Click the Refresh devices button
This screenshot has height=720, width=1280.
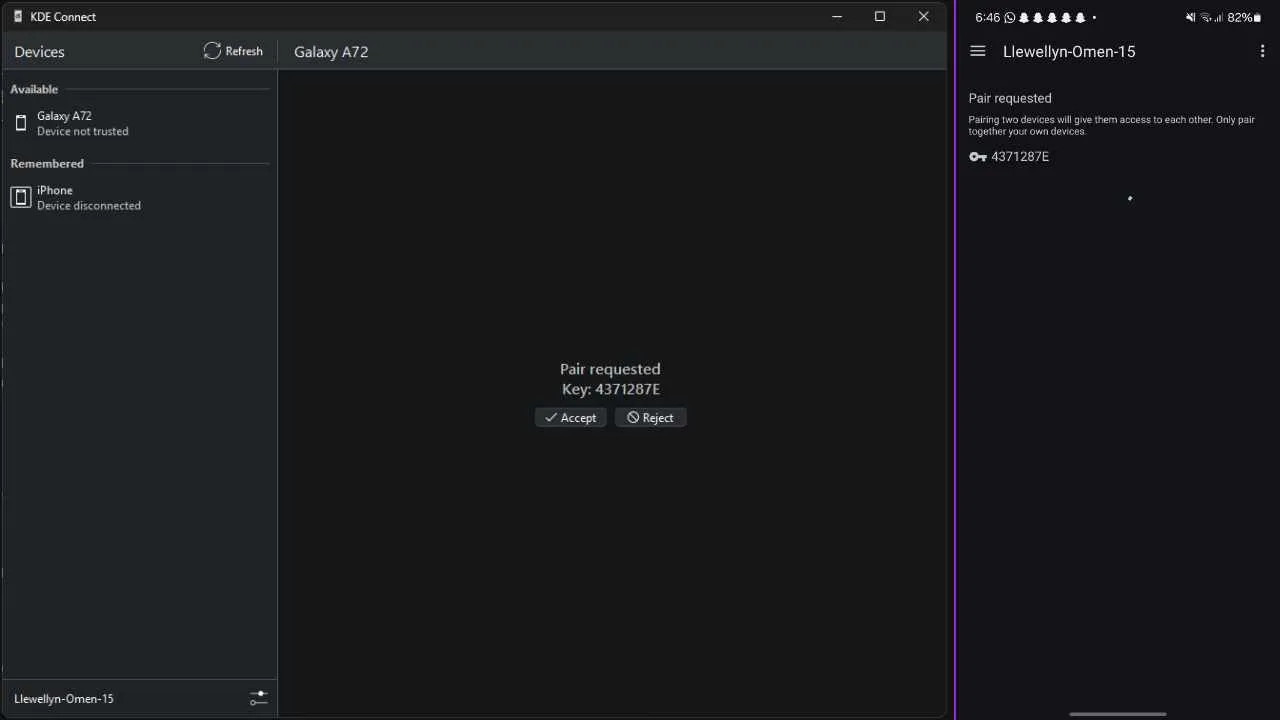233,51
